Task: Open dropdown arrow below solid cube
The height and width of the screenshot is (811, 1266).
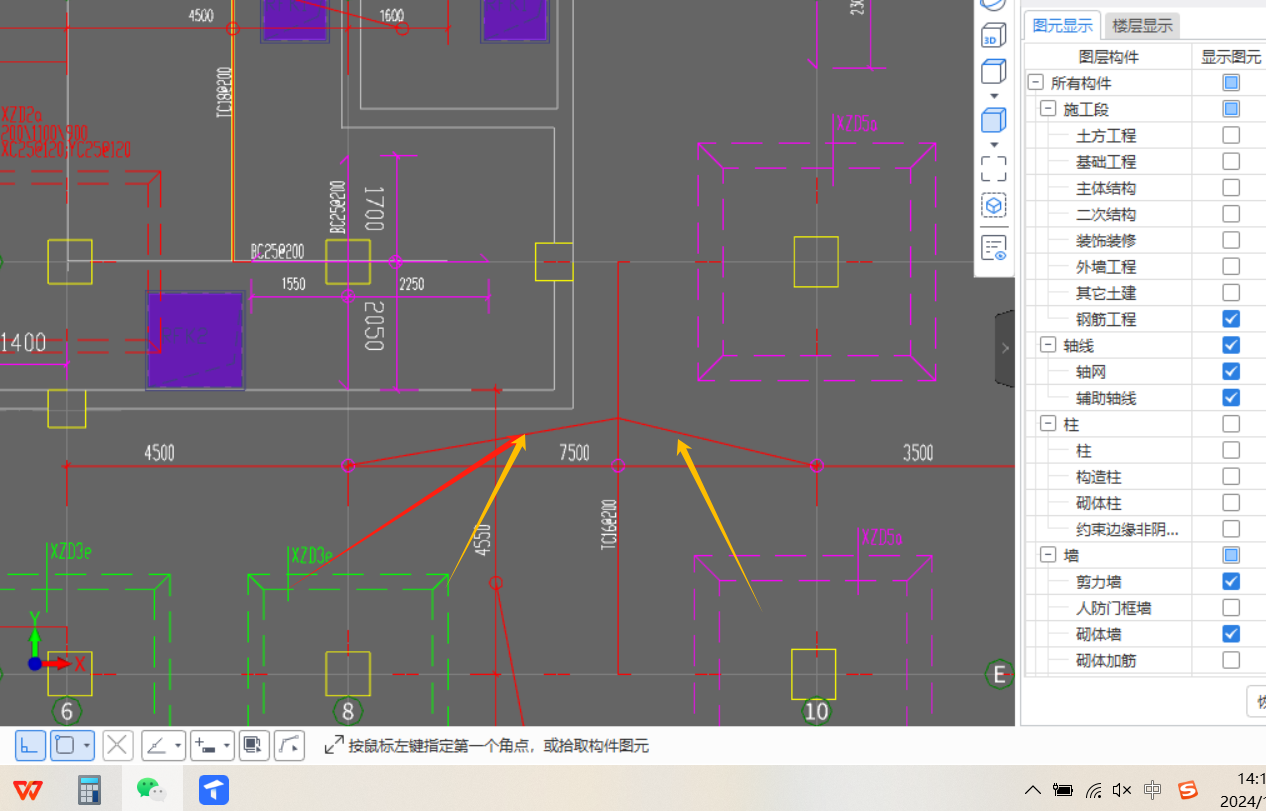Action: click(994, 145)
